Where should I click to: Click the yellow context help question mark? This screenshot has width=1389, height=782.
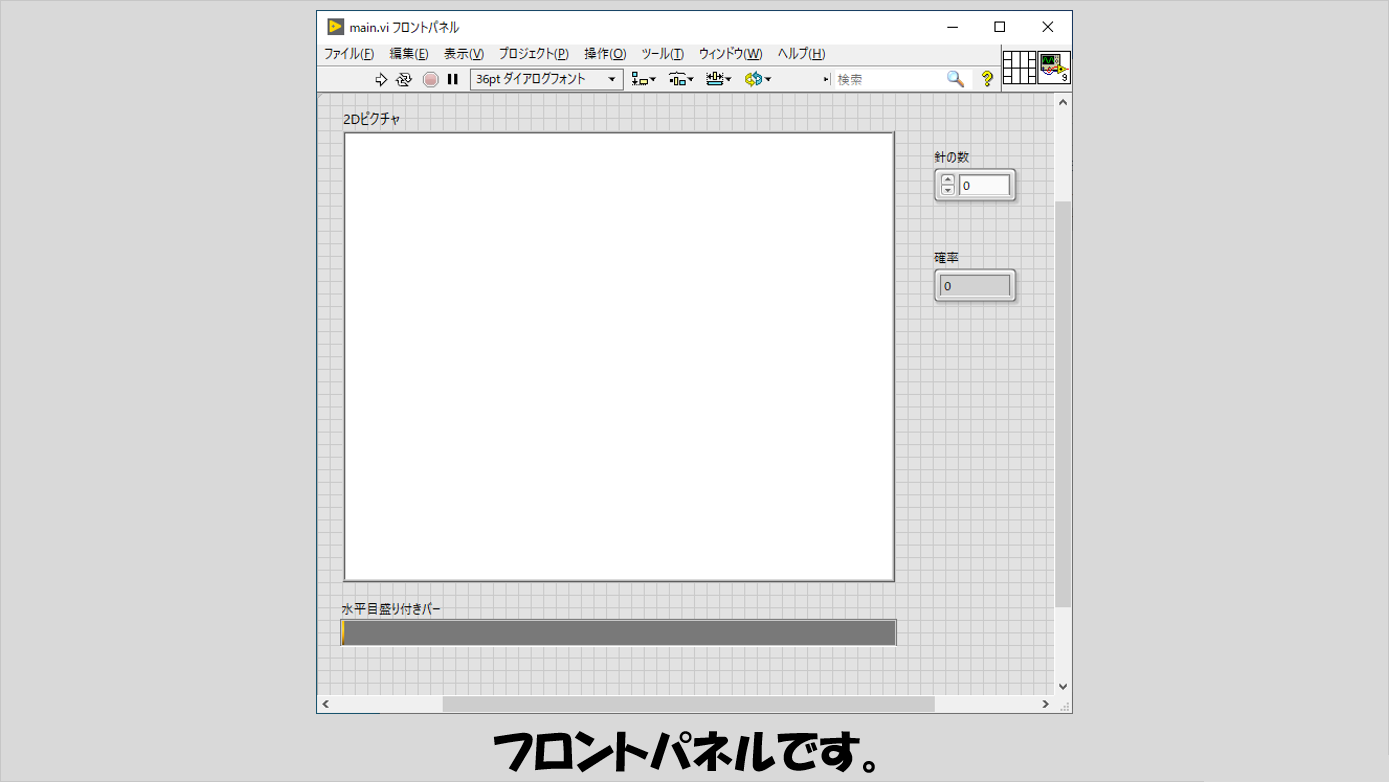[x=987, y=79]
